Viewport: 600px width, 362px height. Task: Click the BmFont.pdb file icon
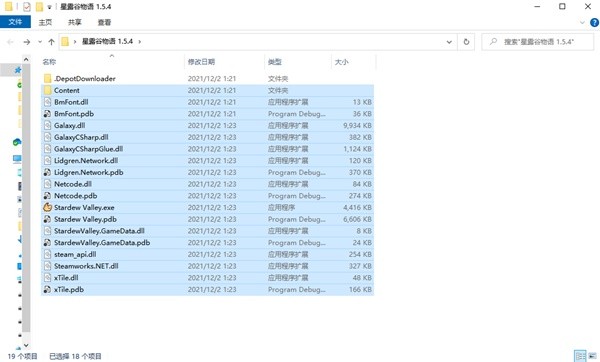click(x=47, y=114)
